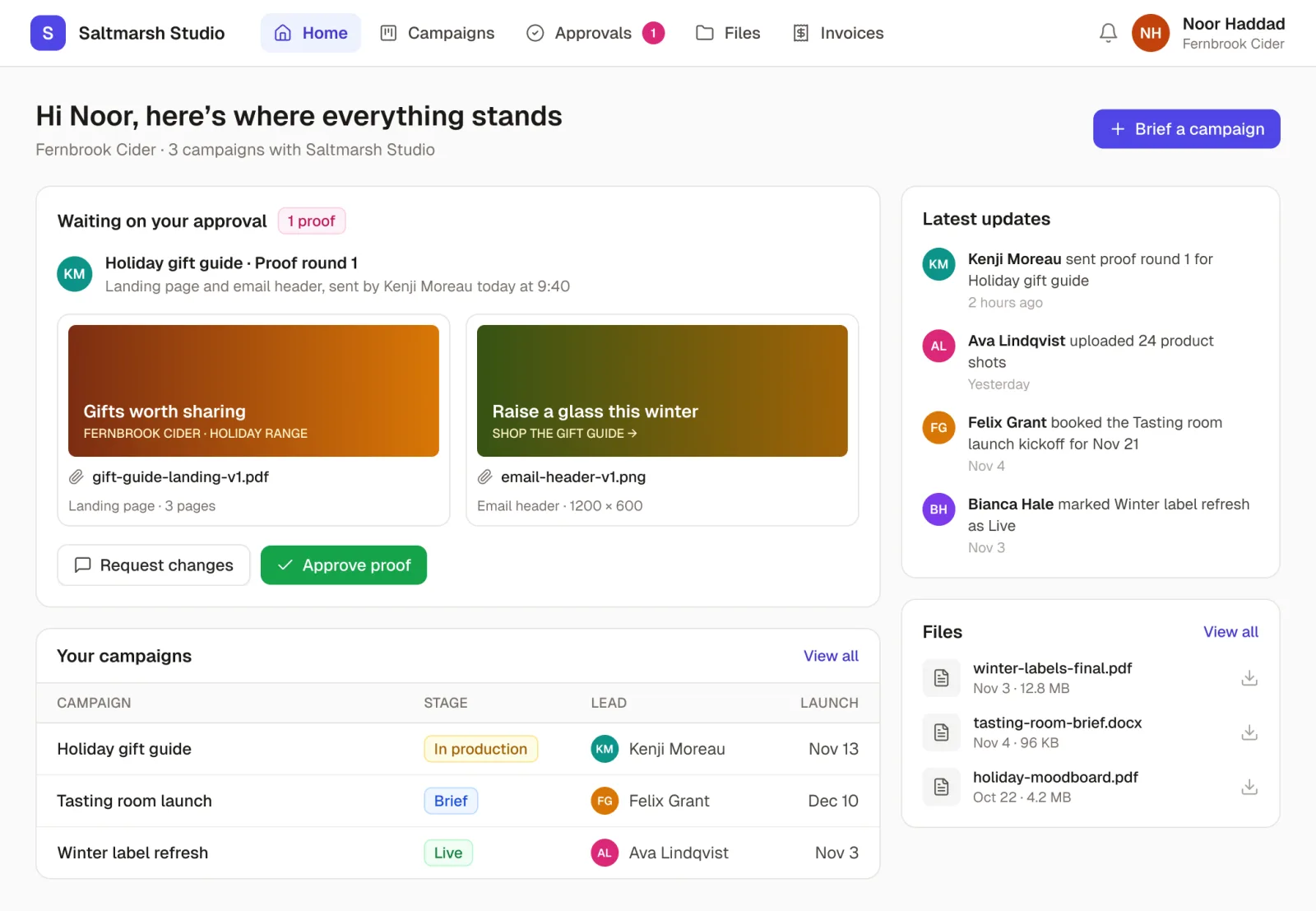
Task: Open the Winter label refresh campaign row
Action: pos(457,853)
